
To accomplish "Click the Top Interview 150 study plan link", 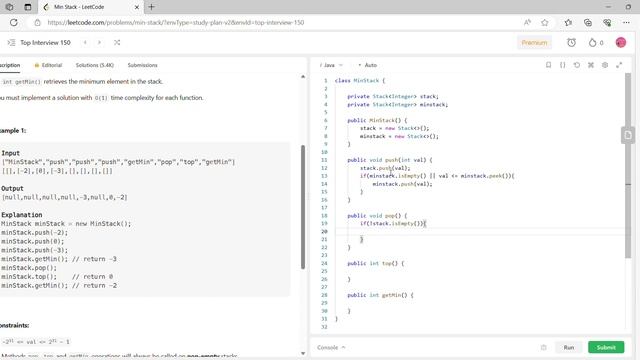I will (45, 42).
